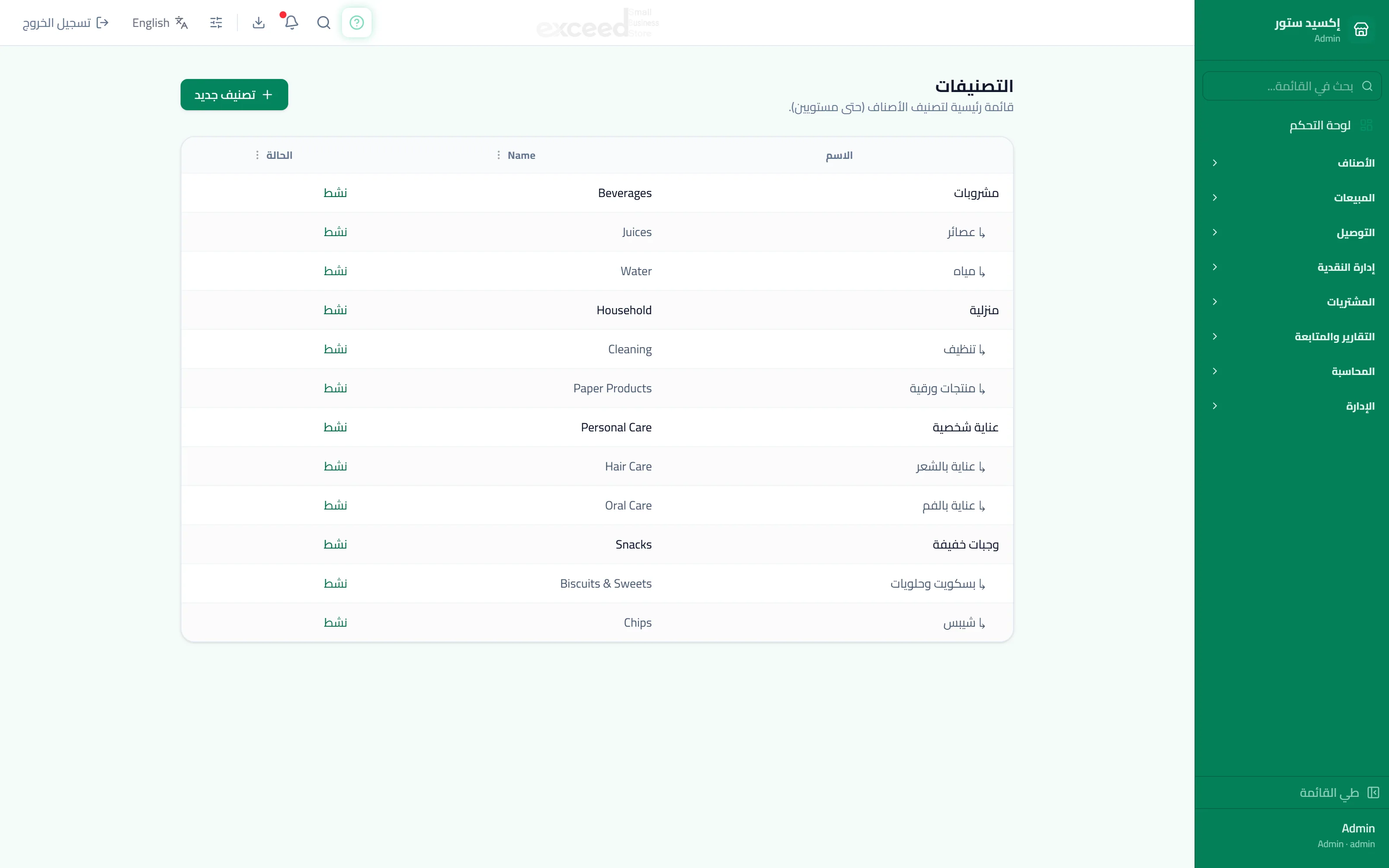Open the help question mark icon
The width and height of the screenshot is (1389, 868).
coord(356,23)
